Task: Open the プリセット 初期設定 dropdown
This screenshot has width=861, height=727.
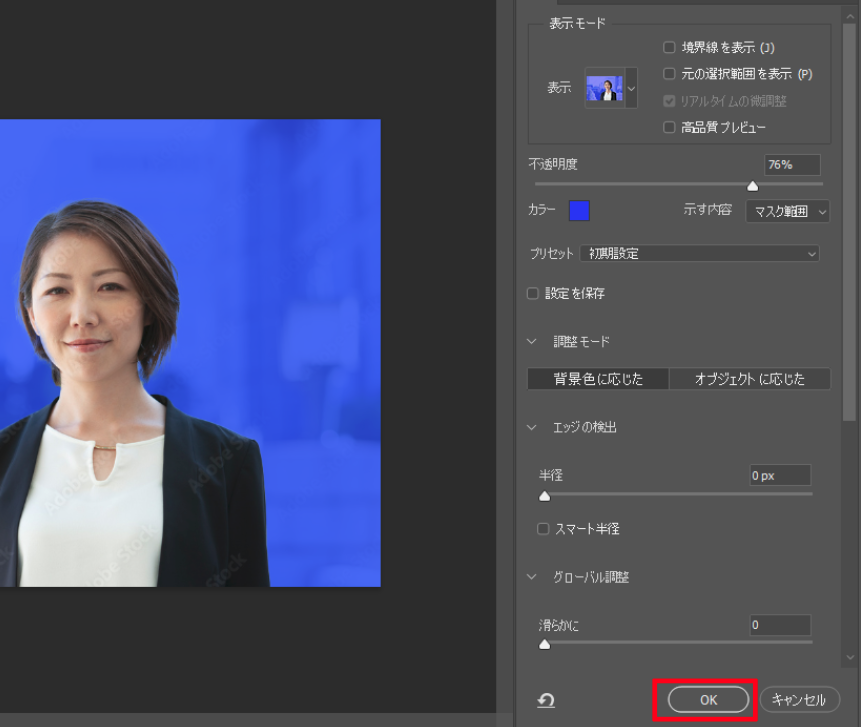Action: point(700,254)
